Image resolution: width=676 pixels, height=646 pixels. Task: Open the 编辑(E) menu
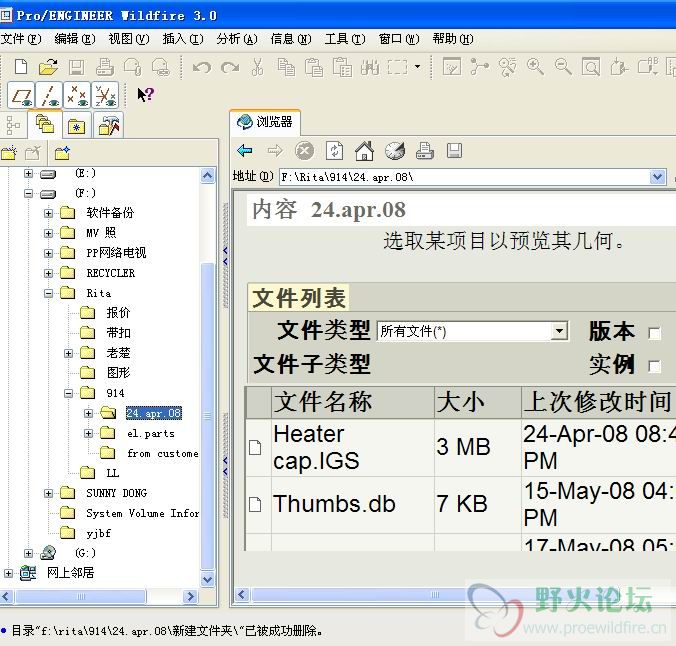(75, 39)
